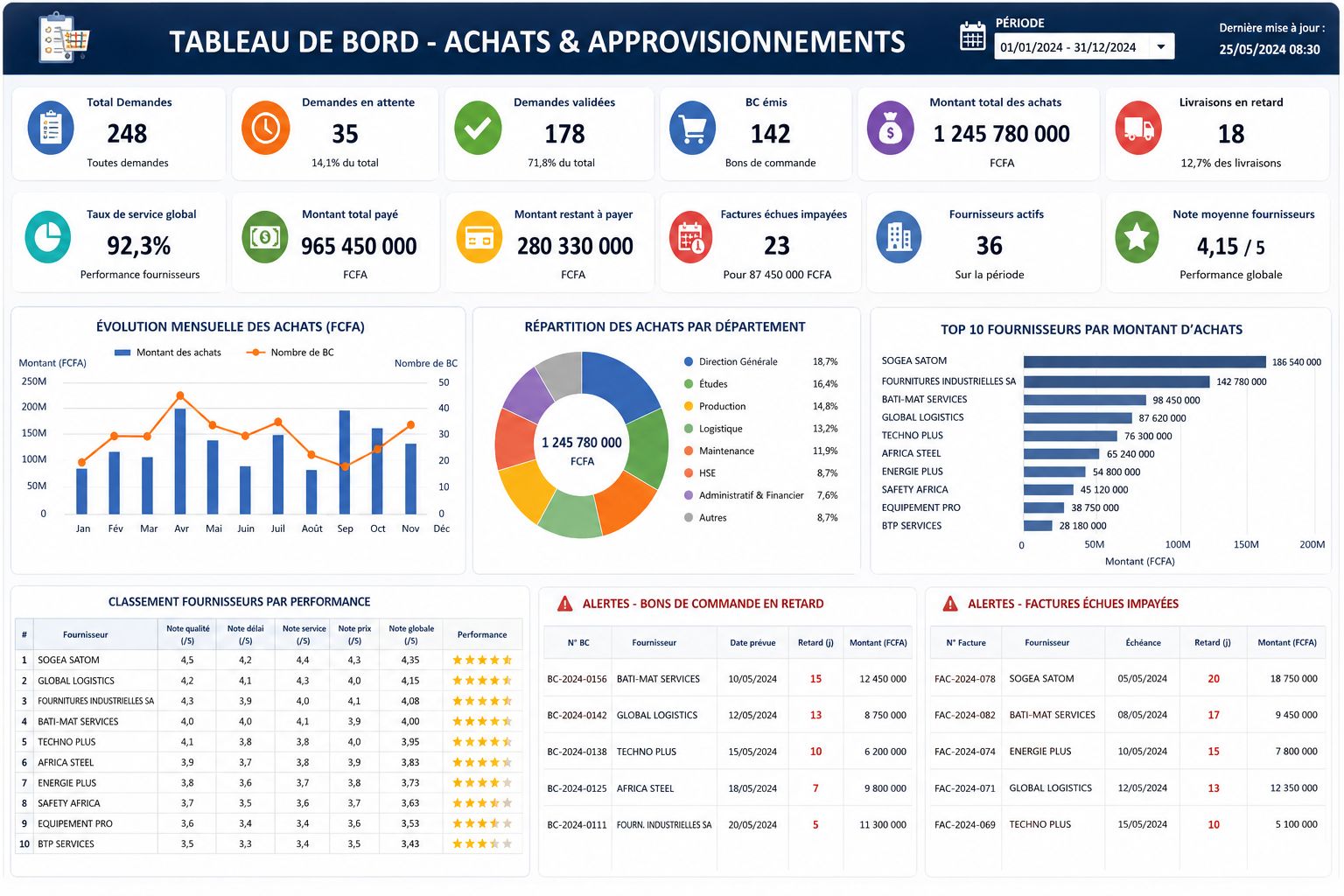
Task: Click the Note moyenne fournisseurs star icon
Action: [x=1137, y=237]
